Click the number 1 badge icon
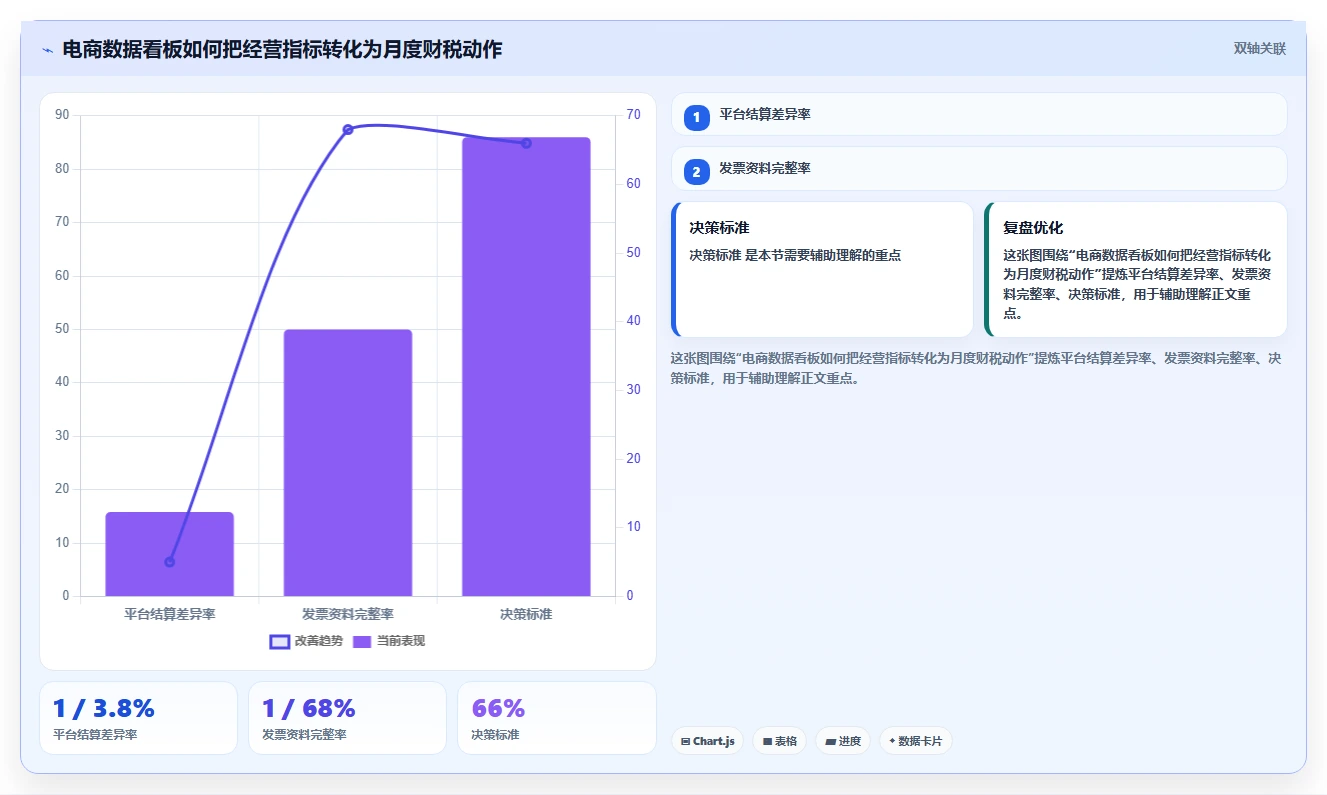 pyautogui.click(x=697, y=118)
